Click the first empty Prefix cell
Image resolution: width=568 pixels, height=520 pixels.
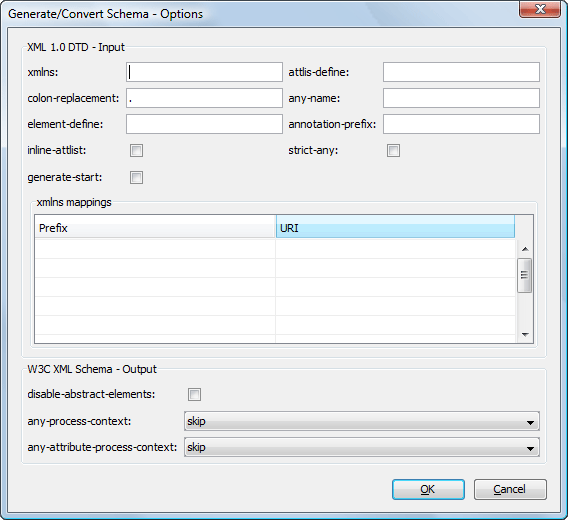click(x=155, y=249)
